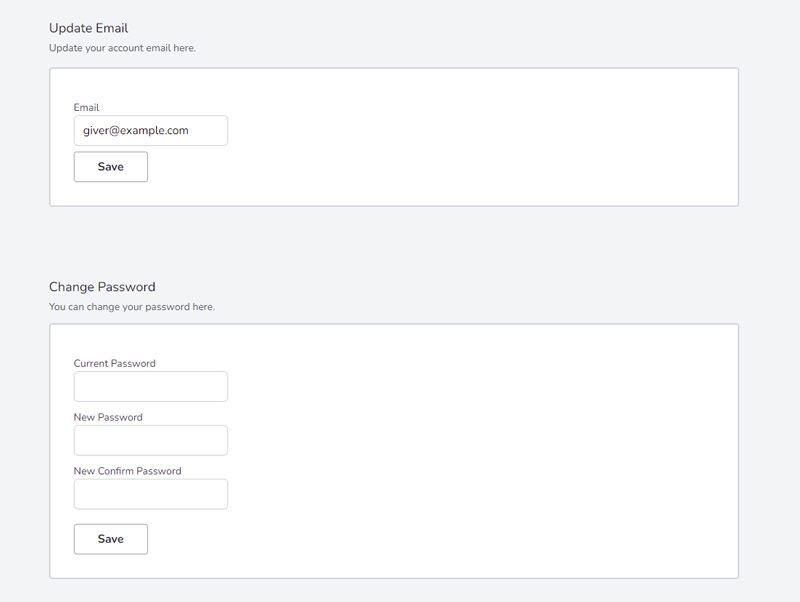Click the Current Password label

point(114,364)
